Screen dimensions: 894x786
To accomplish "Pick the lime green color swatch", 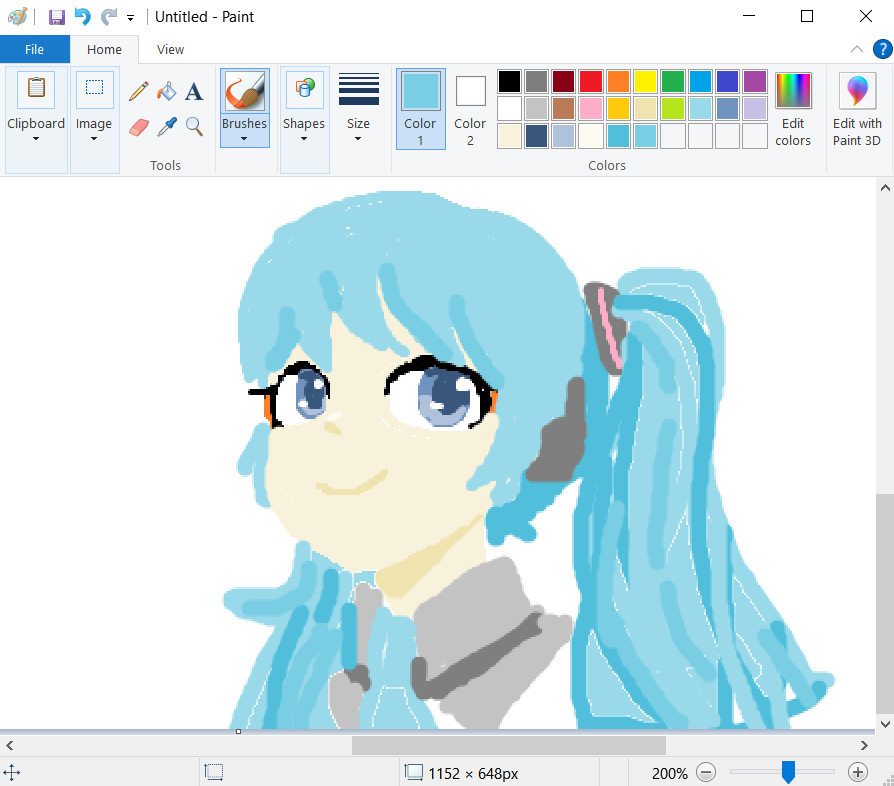I will (673, 108).
